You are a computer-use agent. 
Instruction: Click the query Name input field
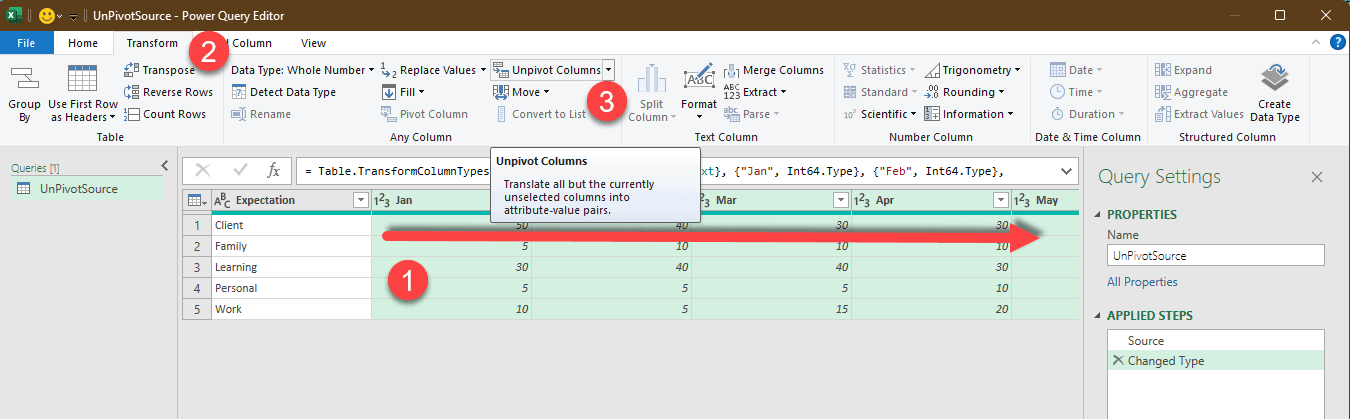coord(1215,255)
